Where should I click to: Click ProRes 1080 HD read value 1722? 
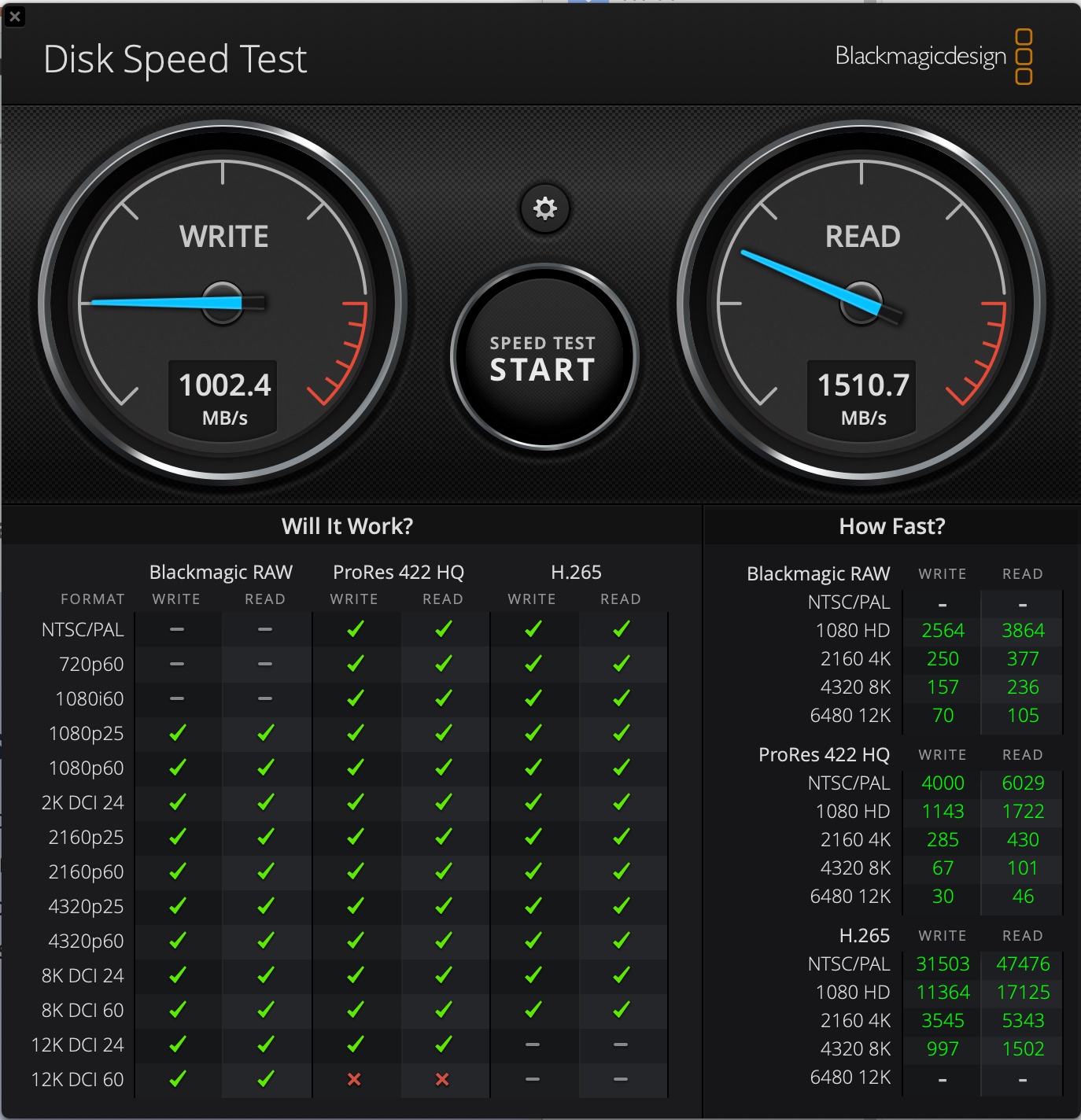1023,812
